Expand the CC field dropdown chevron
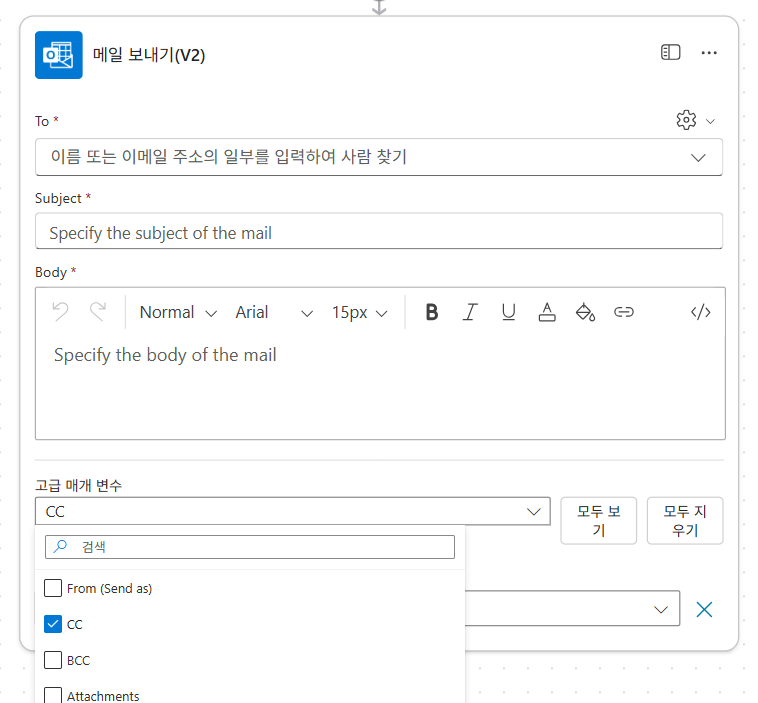This screenshot has height=703, width=758. point(661,610)
